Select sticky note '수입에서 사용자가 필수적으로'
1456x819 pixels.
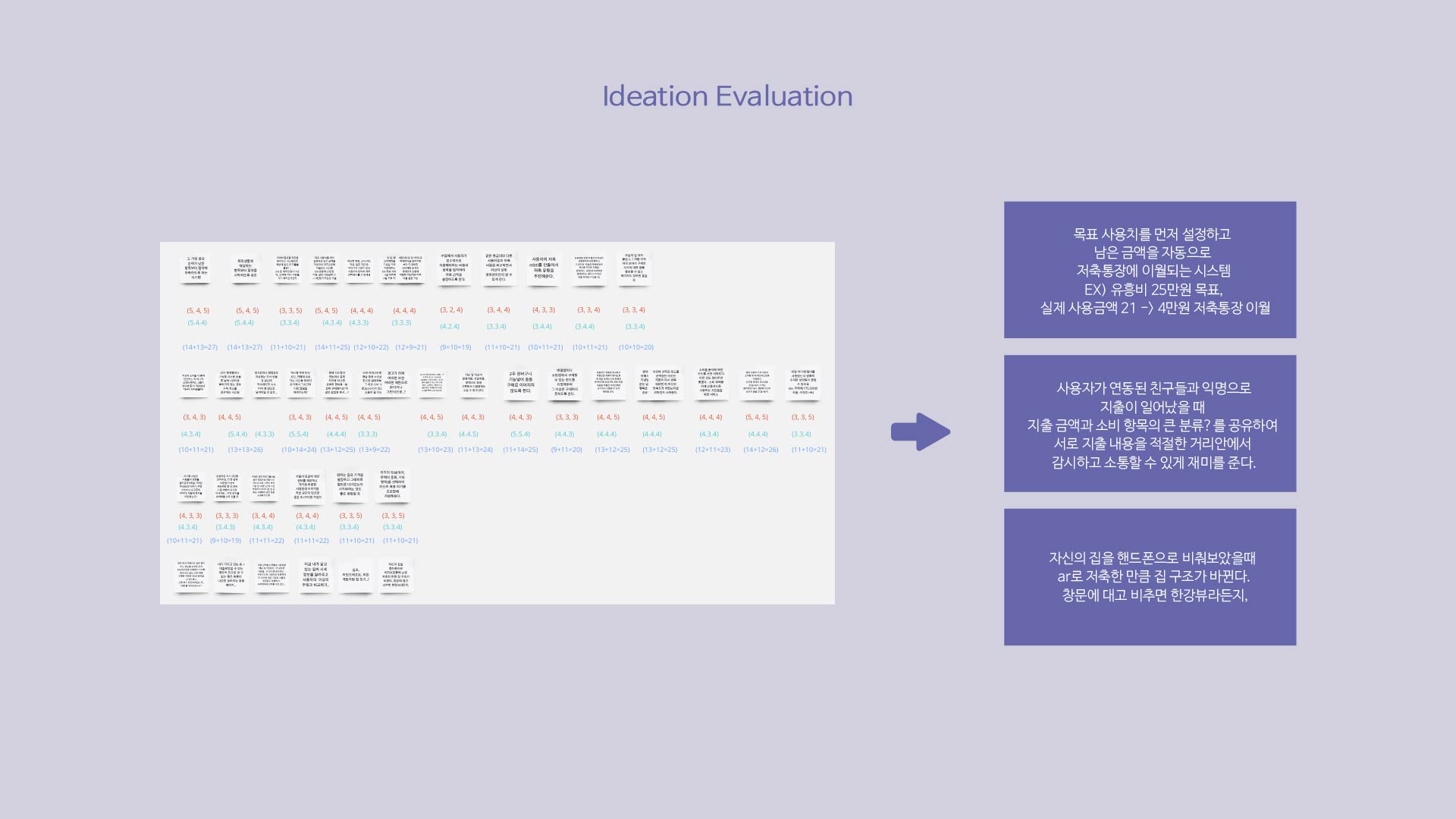(x=453, y=268)
